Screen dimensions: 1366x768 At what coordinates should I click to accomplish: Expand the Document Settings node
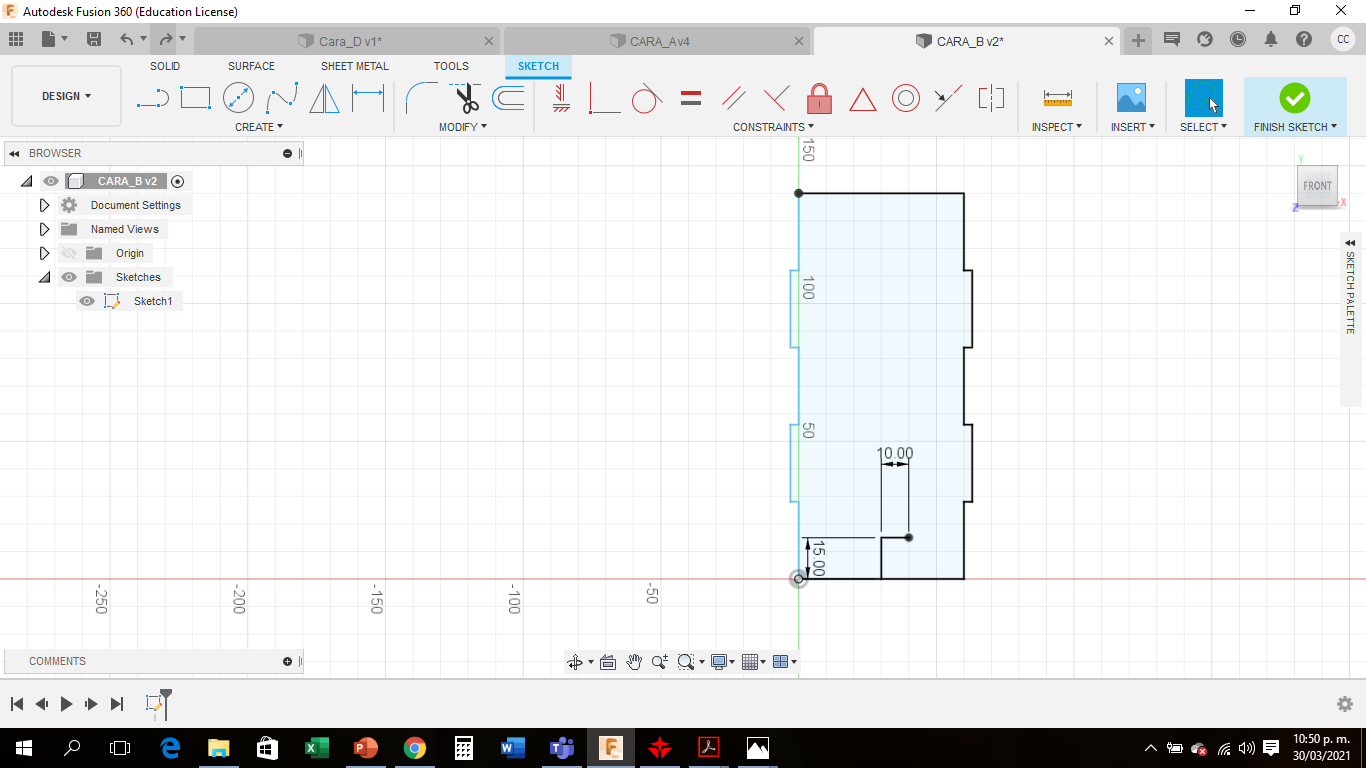tap(44, 205)
